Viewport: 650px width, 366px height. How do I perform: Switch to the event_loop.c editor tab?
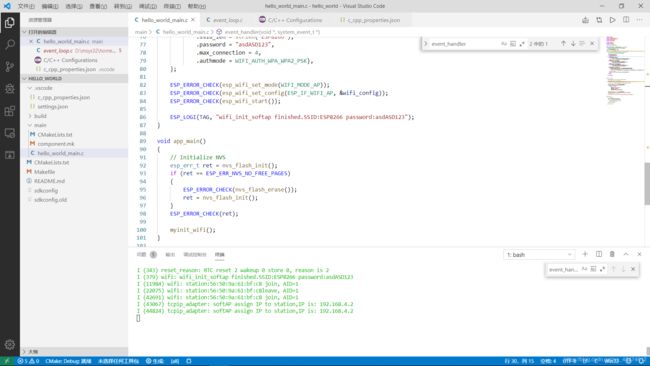pos(228,20)
